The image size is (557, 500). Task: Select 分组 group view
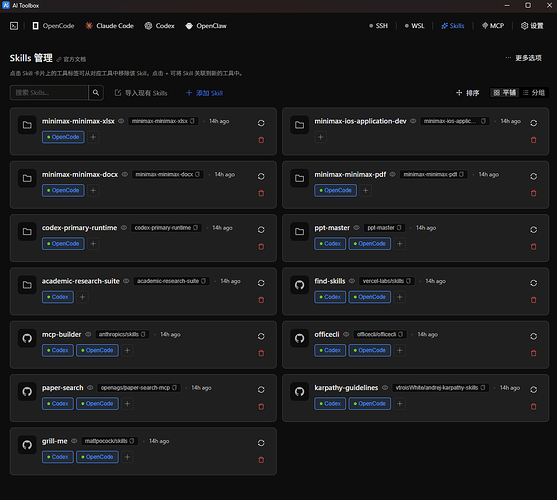tap(534, 93)
